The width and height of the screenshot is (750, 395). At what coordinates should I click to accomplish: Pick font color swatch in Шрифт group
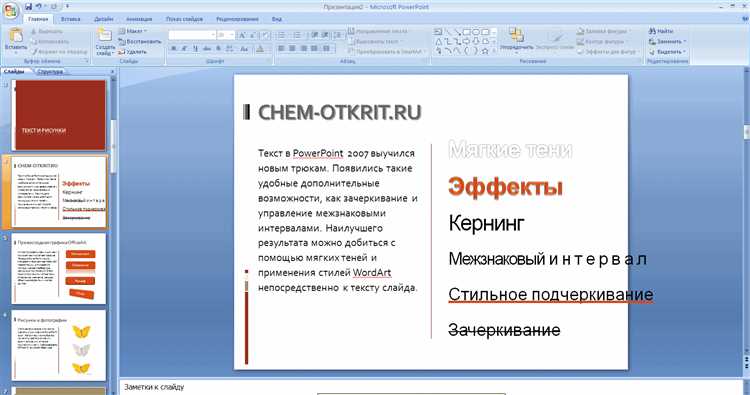[260, 49]
